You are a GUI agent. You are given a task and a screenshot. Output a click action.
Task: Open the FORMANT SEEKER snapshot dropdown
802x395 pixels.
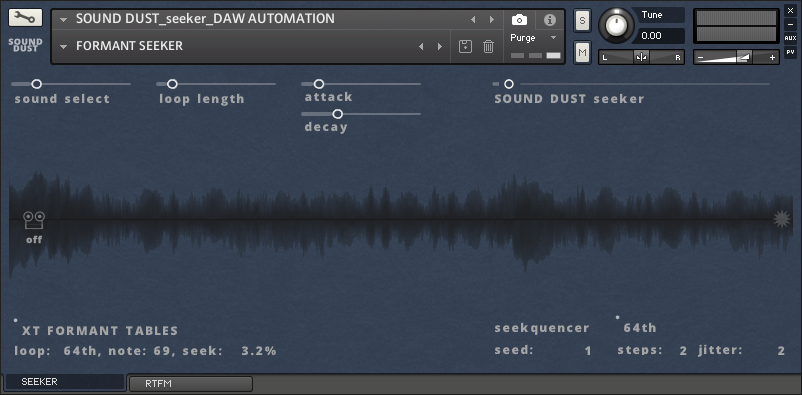(x=63, y=47)
